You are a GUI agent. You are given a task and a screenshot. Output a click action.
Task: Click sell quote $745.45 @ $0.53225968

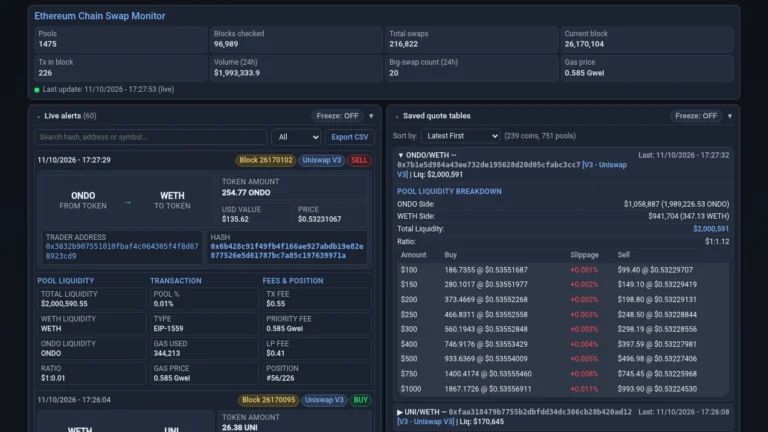point(657,374)
